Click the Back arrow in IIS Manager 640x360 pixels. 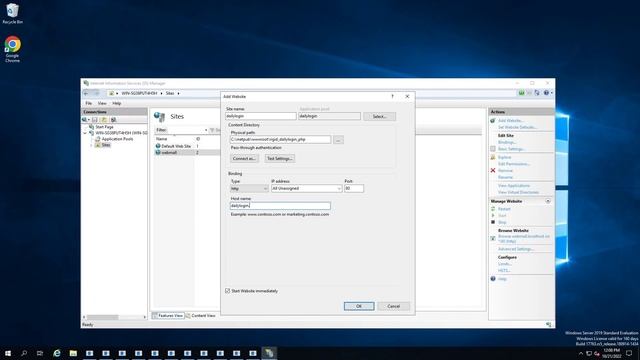(86, 93)
